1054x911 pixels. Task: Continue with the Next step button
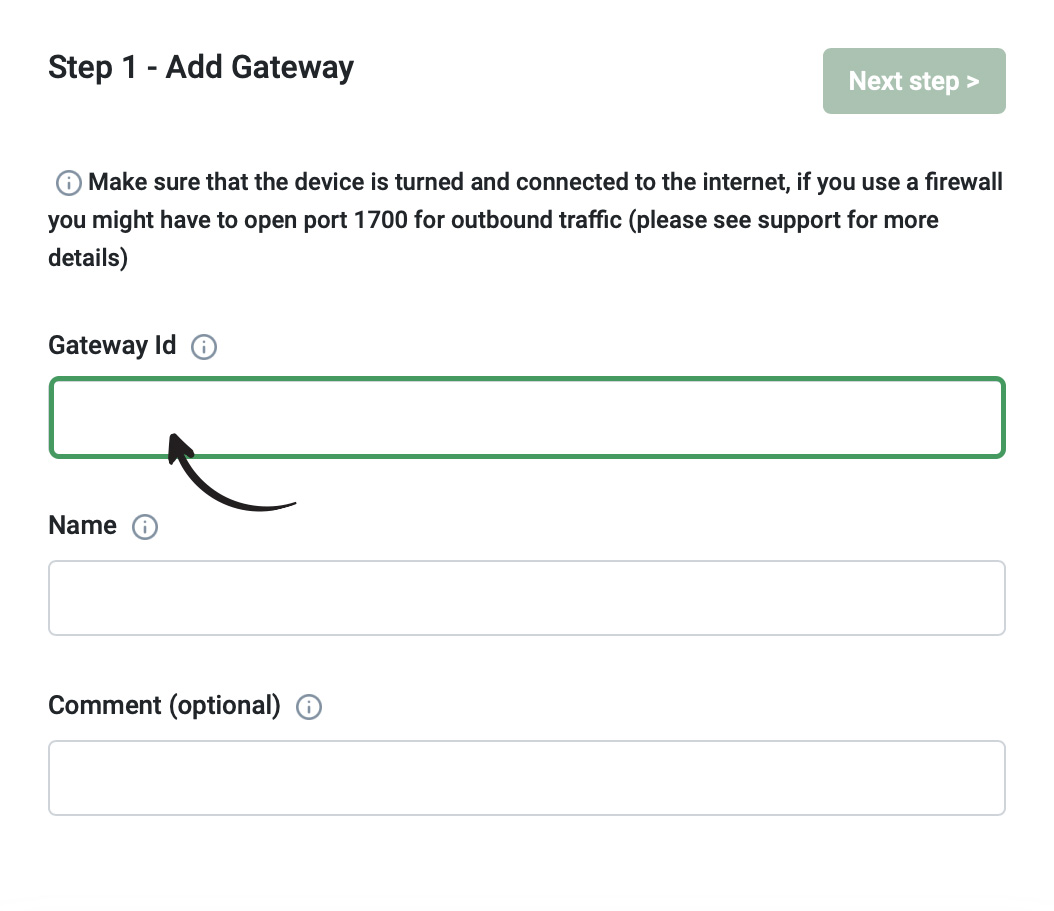tap(914, 81)
